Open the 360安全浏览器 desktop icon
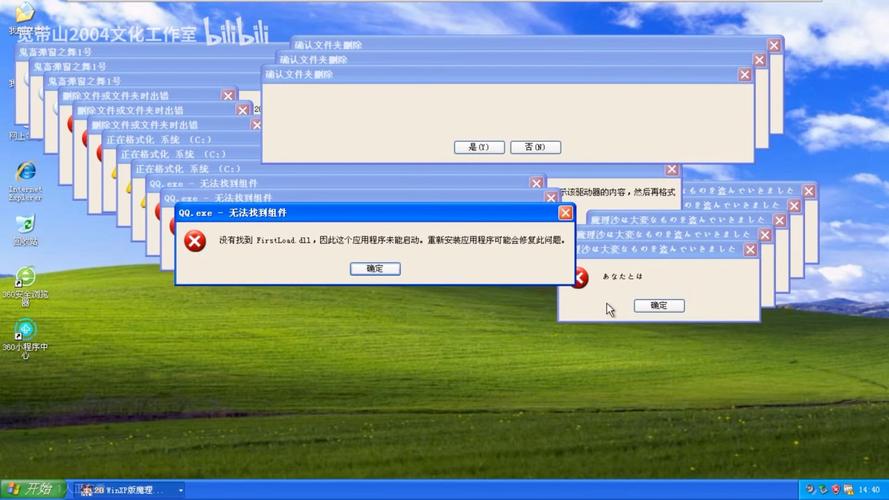This screenshot has height=500, width=889. click(x=26, y=286)
